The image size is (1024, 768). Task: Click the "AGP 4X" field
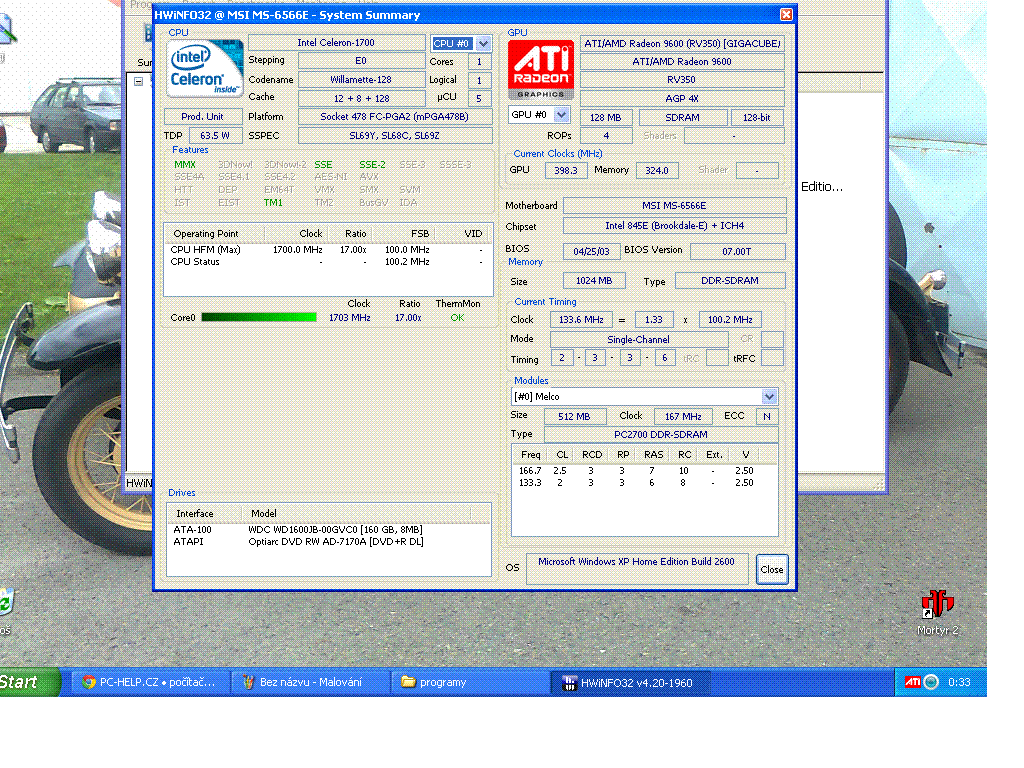682,99
